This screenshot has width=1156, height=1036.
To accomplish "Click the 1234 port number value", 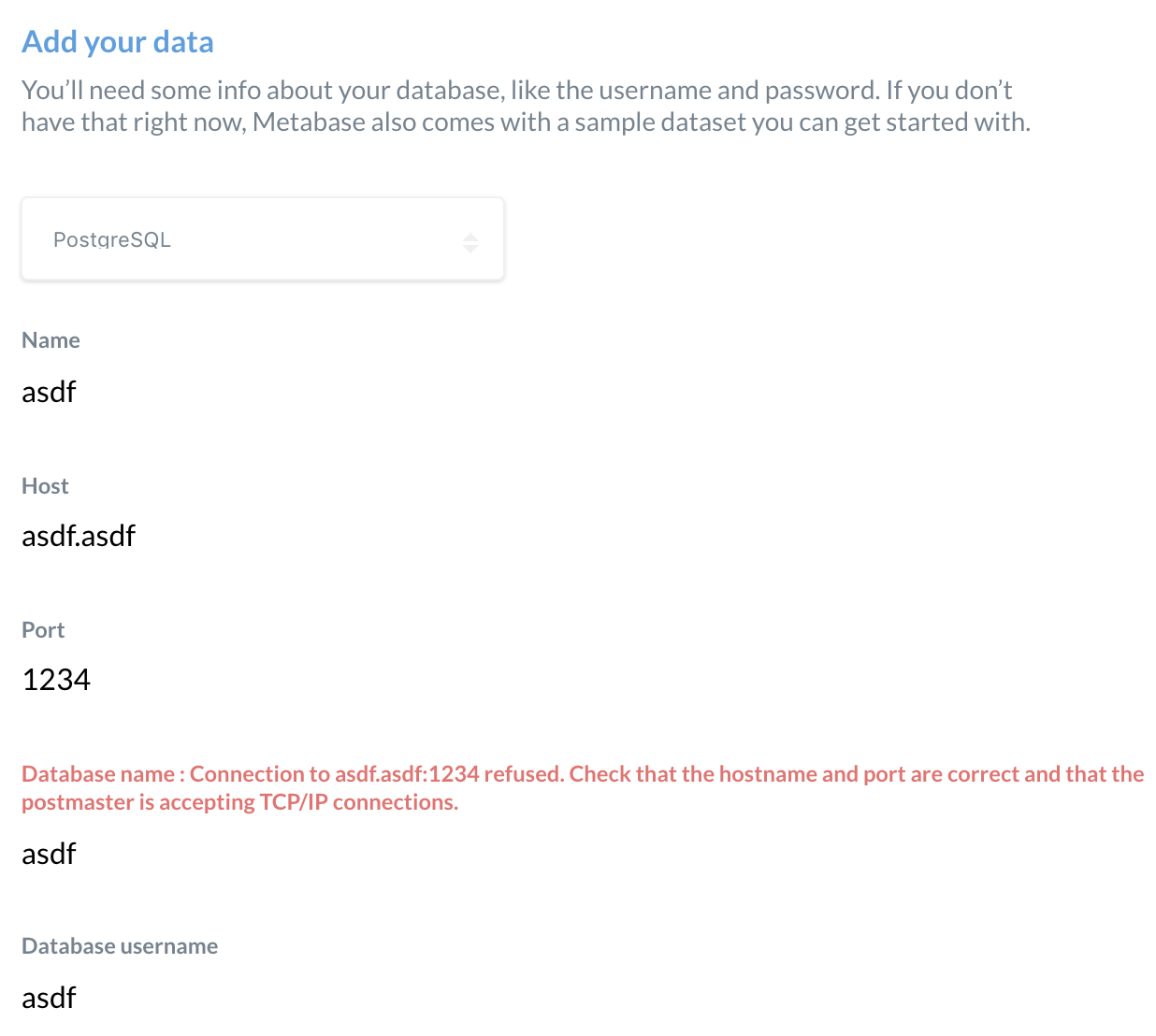I will [56, 679].
